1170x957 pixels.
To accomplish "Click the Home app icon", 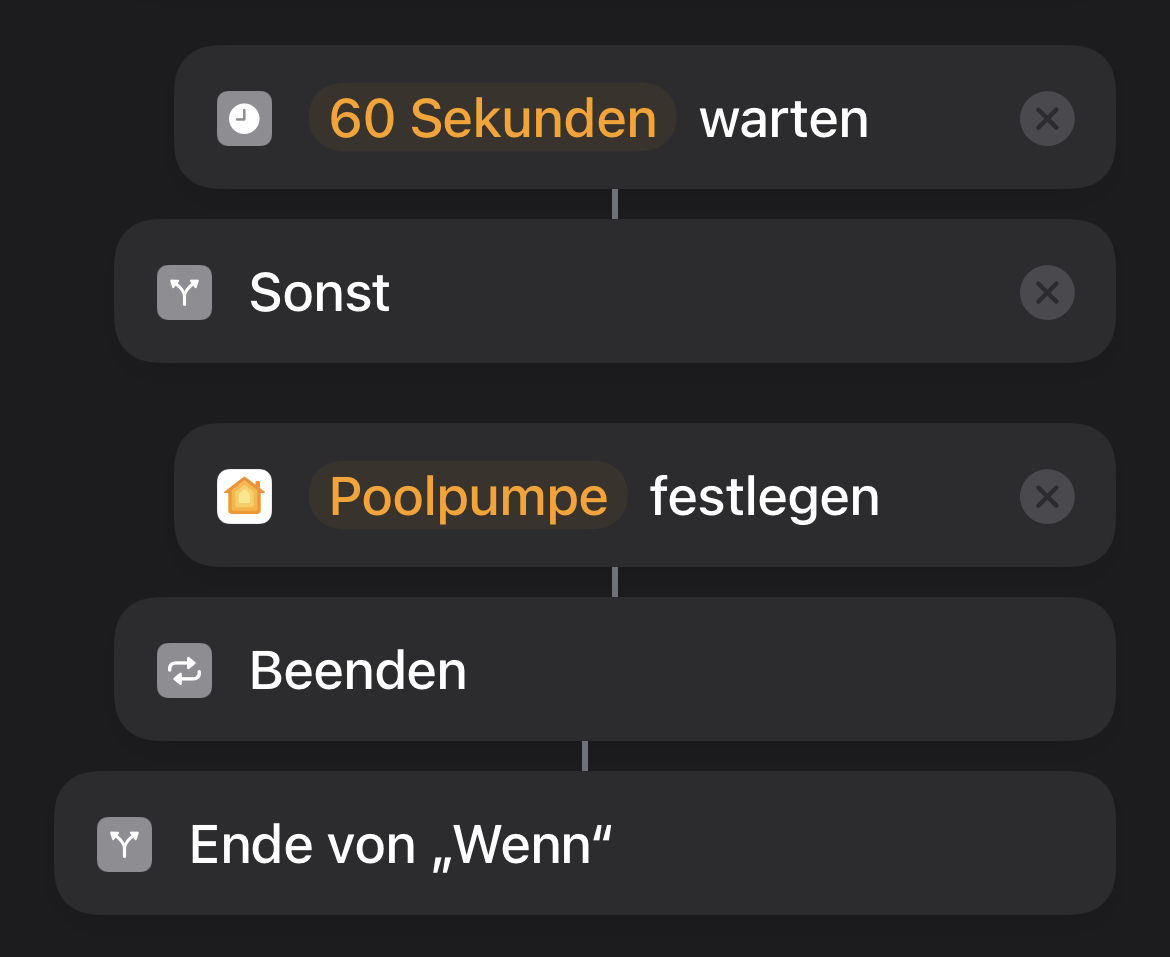I will pyautogui.click(x=244, y=496).
